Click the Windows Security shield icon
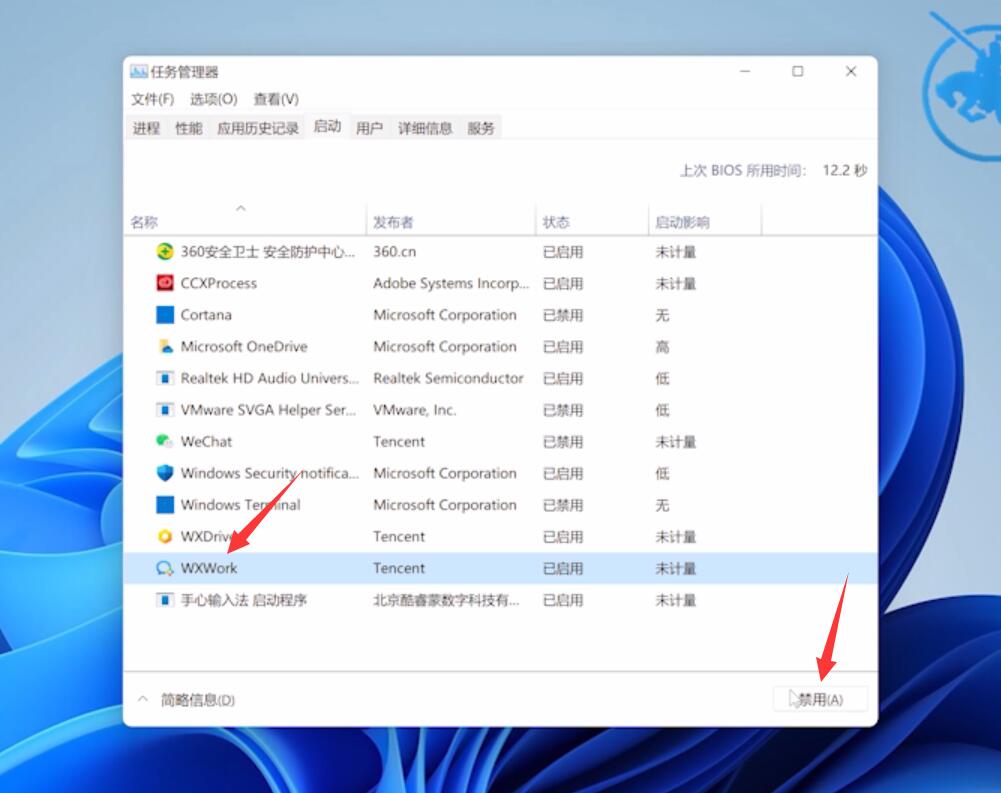Image resolution: width=1001 pixels, height=793 pixels. (x=165, y=473)
